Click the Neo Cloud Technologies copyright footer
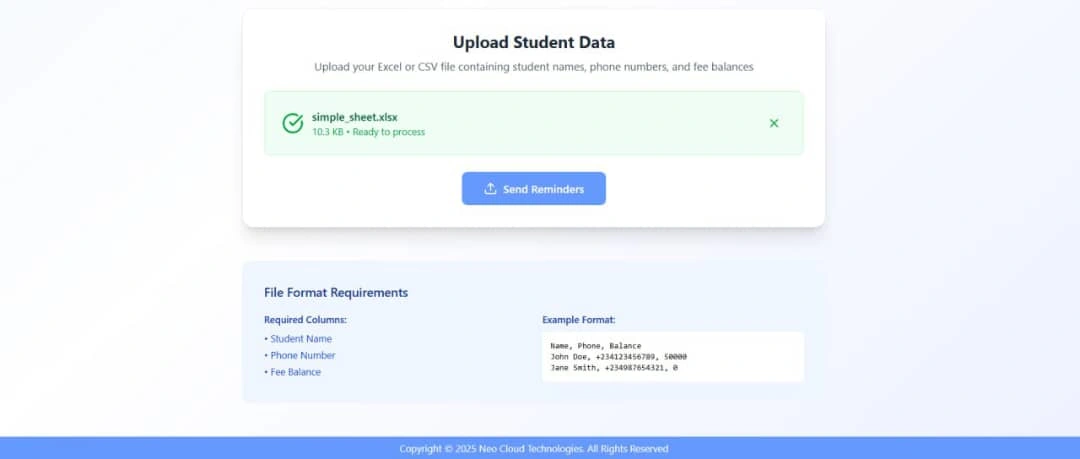The width and height of the screenshot is (1080, 459). pyautogui.click(x=533, y=449)
